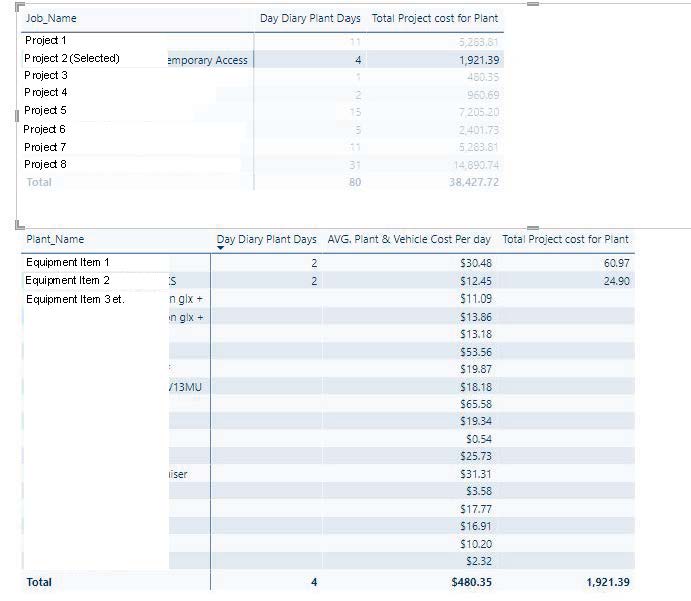Click the sort arrow under Day Diary Plant Days
Screen dimensions: 691x601
[221, 248]
